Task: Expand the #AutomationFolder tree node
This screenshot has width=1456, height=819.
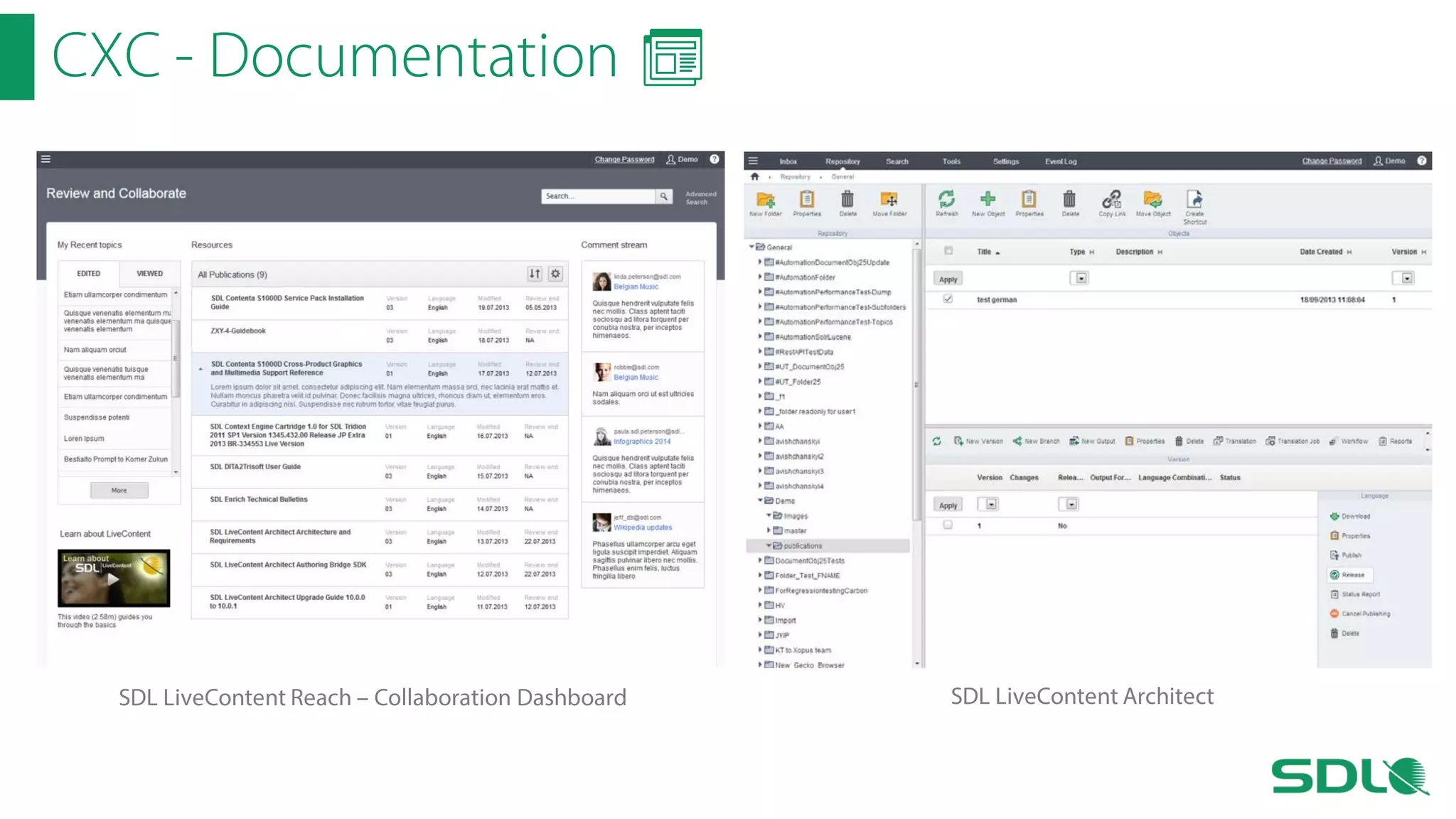Action: (x=760, y=277)
